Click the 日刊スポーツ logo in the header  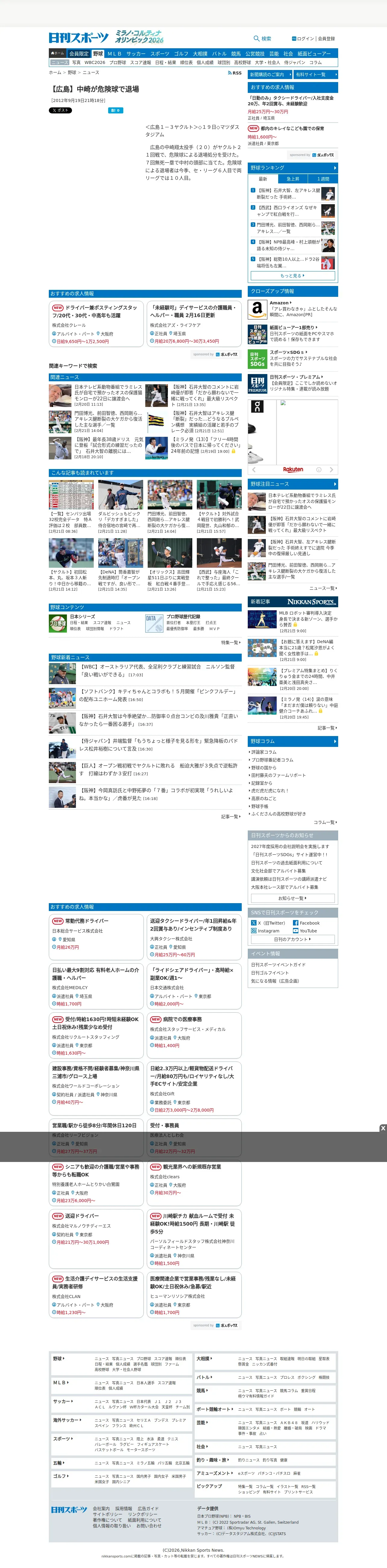coord(79,38)
